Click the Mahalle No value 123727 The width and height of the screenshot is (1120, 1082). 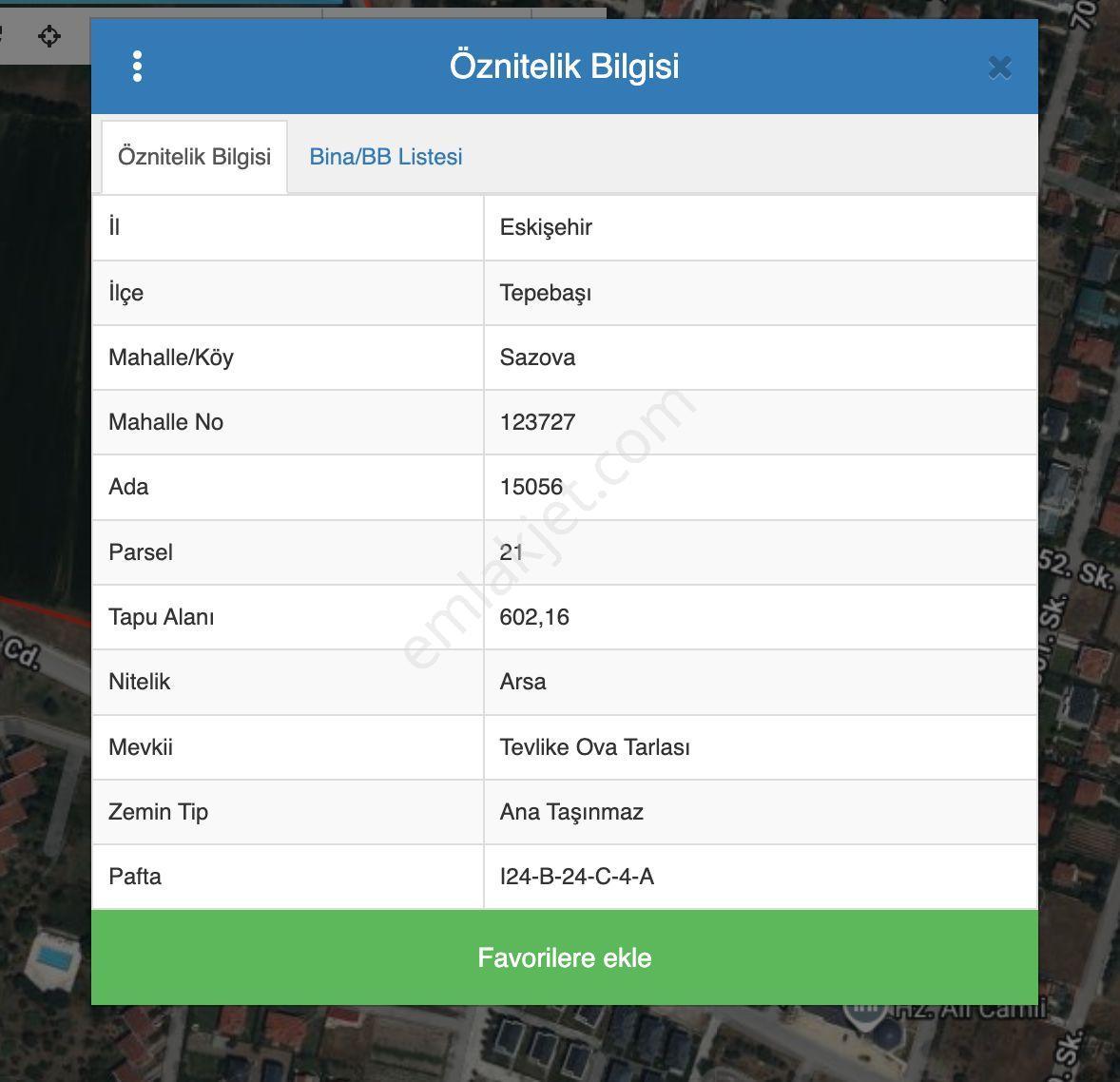(x=537, y=422)
